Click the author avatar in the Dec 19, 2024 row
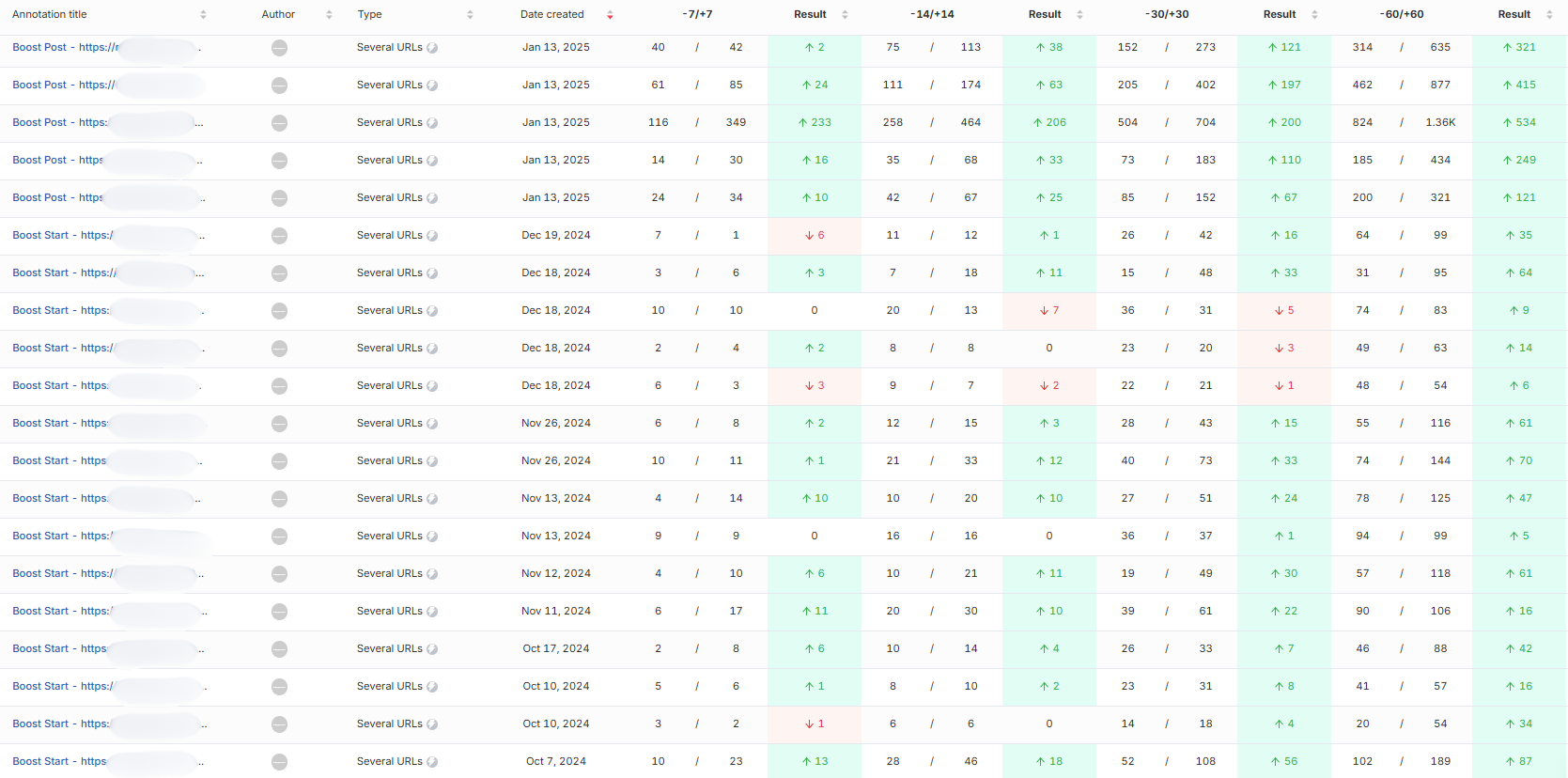 (279, 236)
